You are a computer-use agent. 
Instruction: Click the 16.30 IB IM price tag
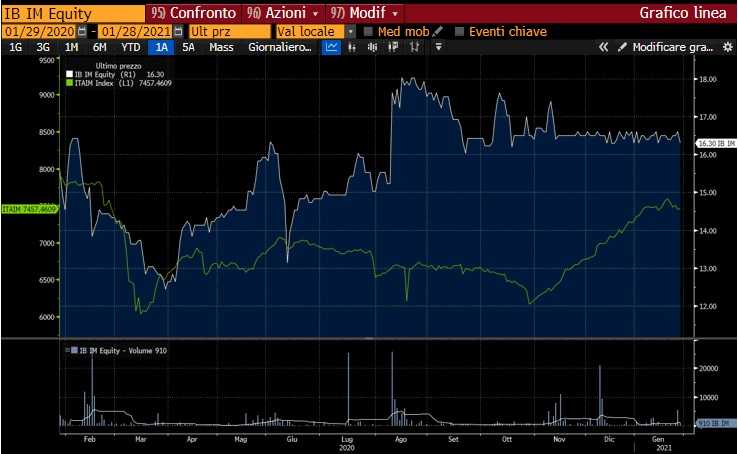[716, 143]
